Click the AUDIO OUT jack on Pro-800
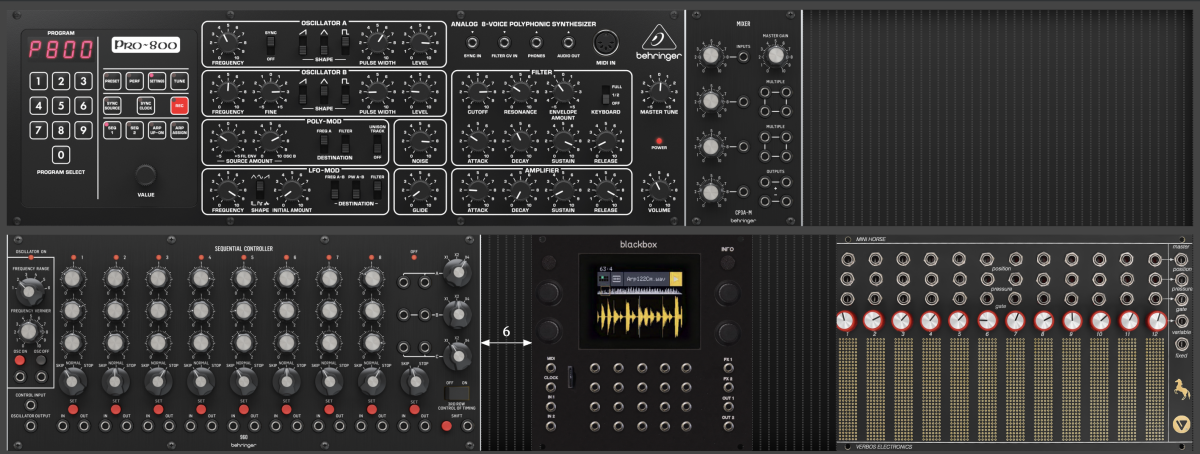The width and height of the screenshot is (1200, 454). point(569,42)
